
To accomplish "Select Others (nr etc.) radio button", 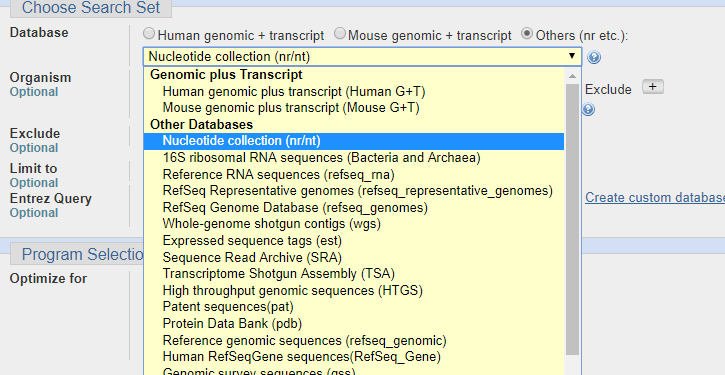I will [x=527, y=33].
